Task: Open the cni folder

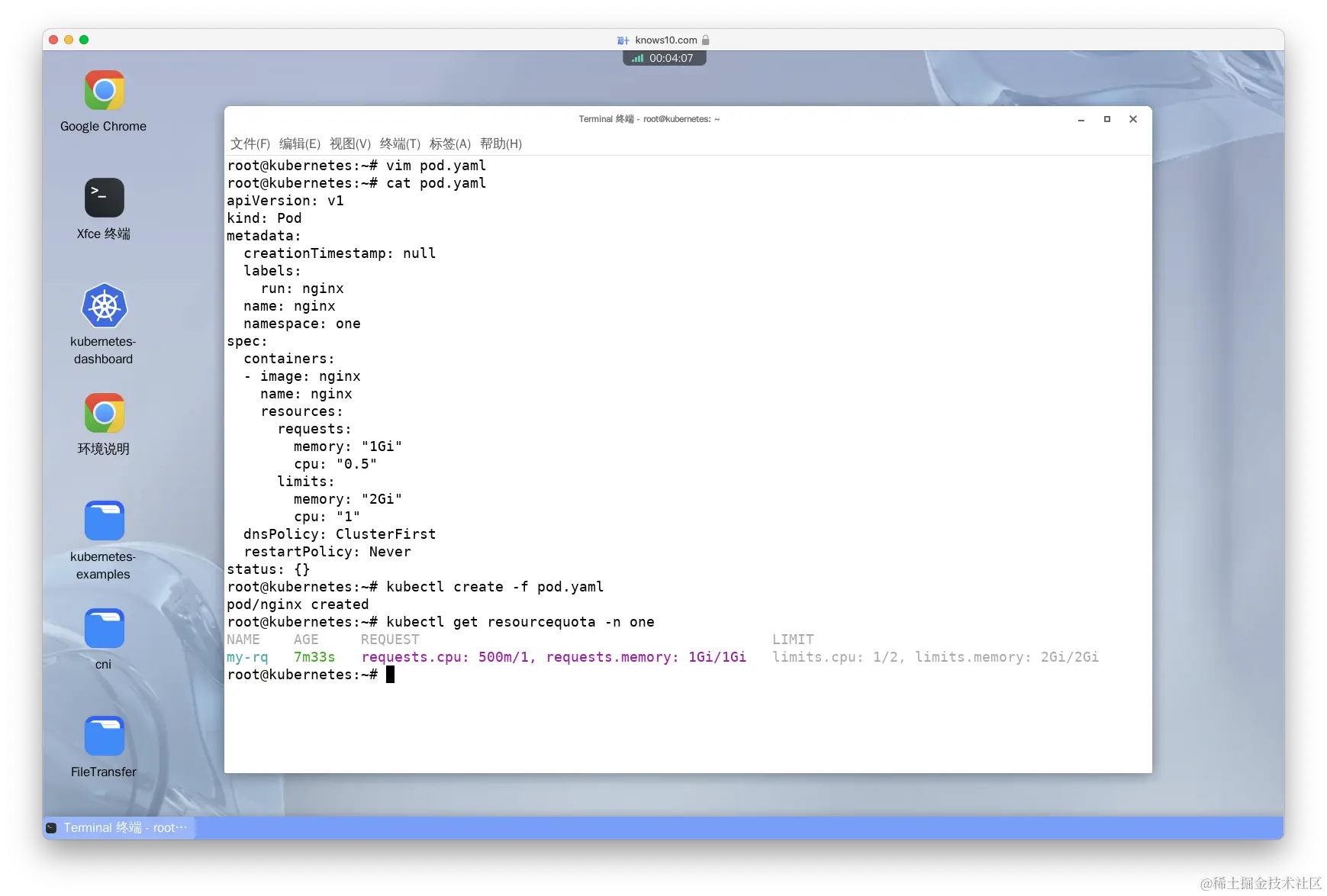Action: [x=103, y=627]
